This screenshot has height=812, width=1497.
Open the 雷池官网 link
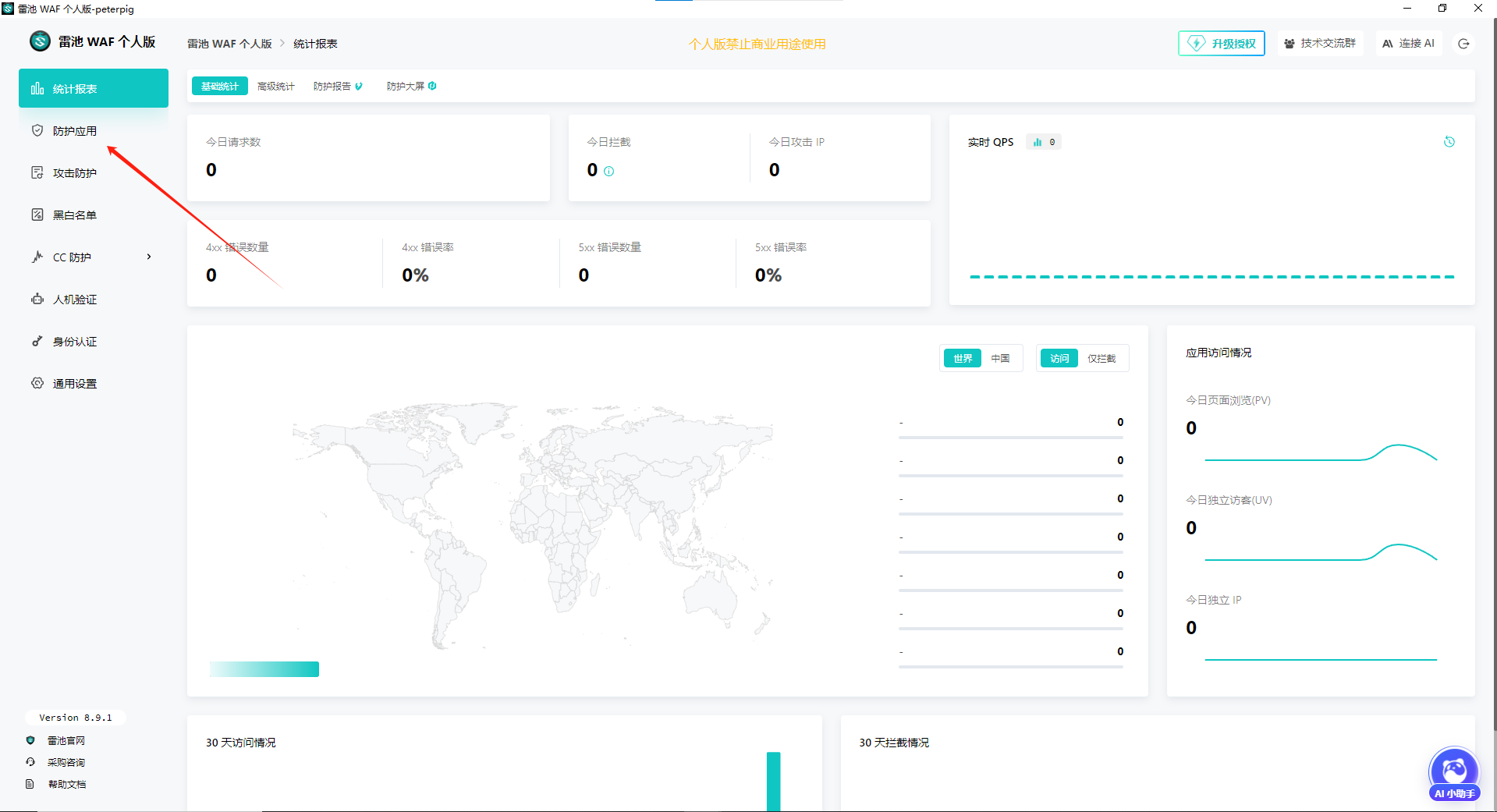(x=66, y=740)
